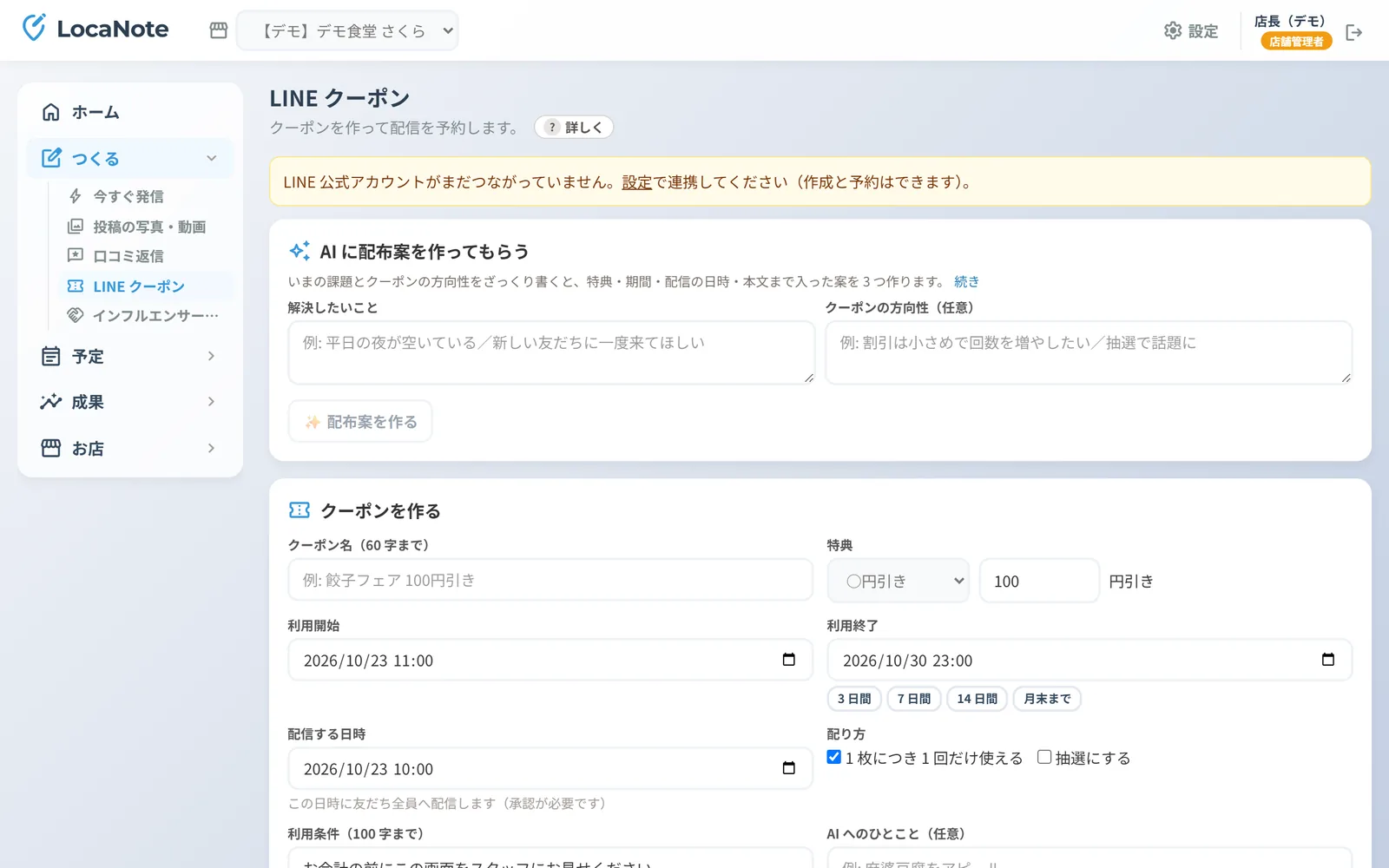Click the 詳しく help button
Screen dimensions: 1389x868
(x=574, y=128)
